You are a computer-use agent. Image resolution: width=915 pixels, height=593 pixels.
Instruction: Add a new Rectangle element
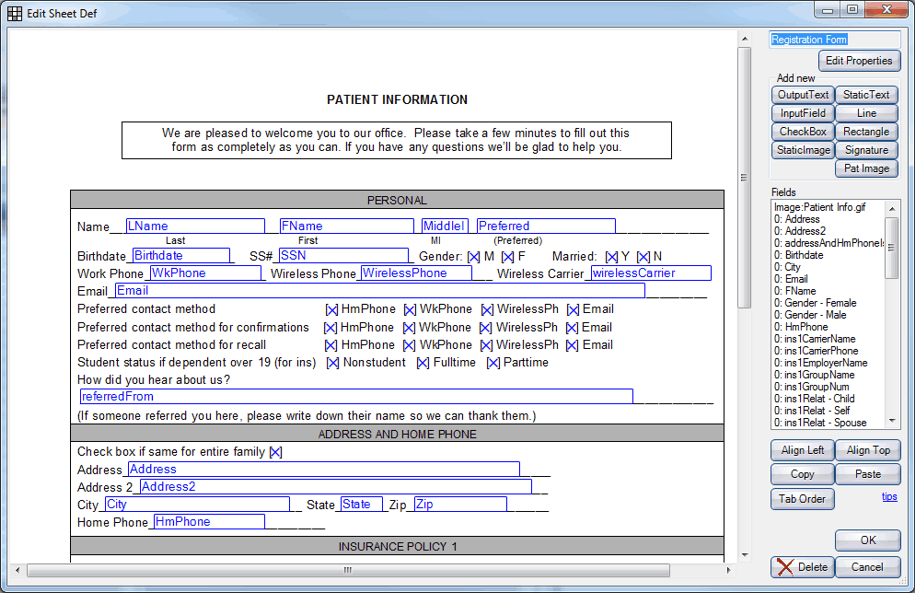pos(866,132)
